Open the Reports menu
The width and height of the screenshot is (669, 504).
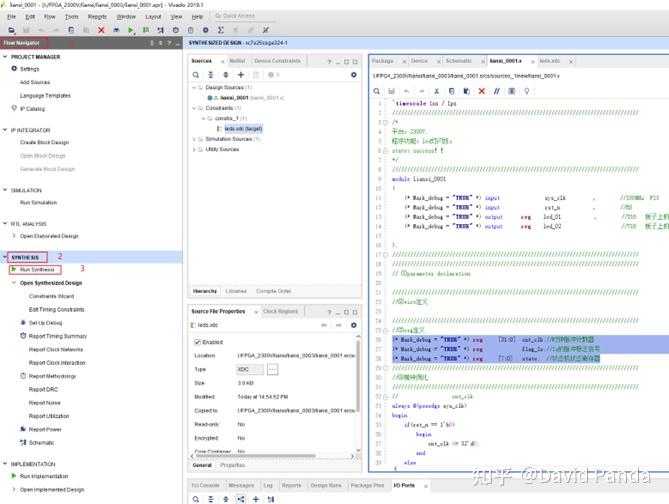97,17
